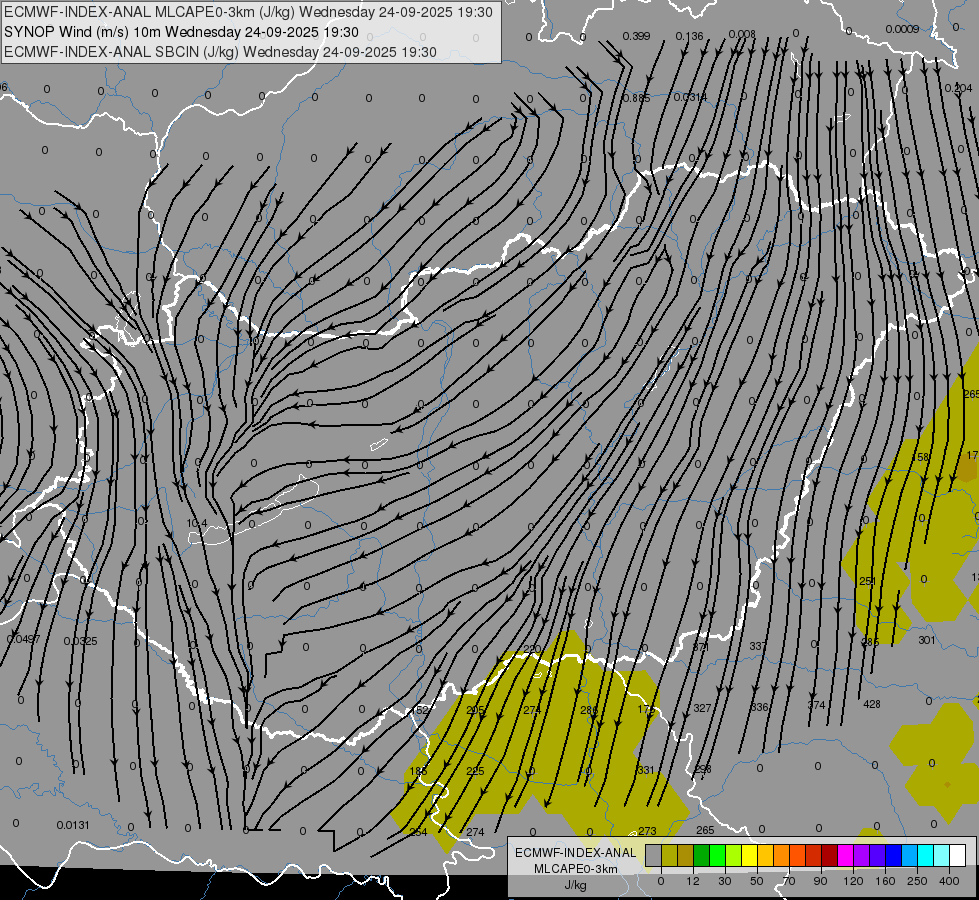
Task: Choose the cyan legend swatch before 400
Action: click(x=925, y=855)
